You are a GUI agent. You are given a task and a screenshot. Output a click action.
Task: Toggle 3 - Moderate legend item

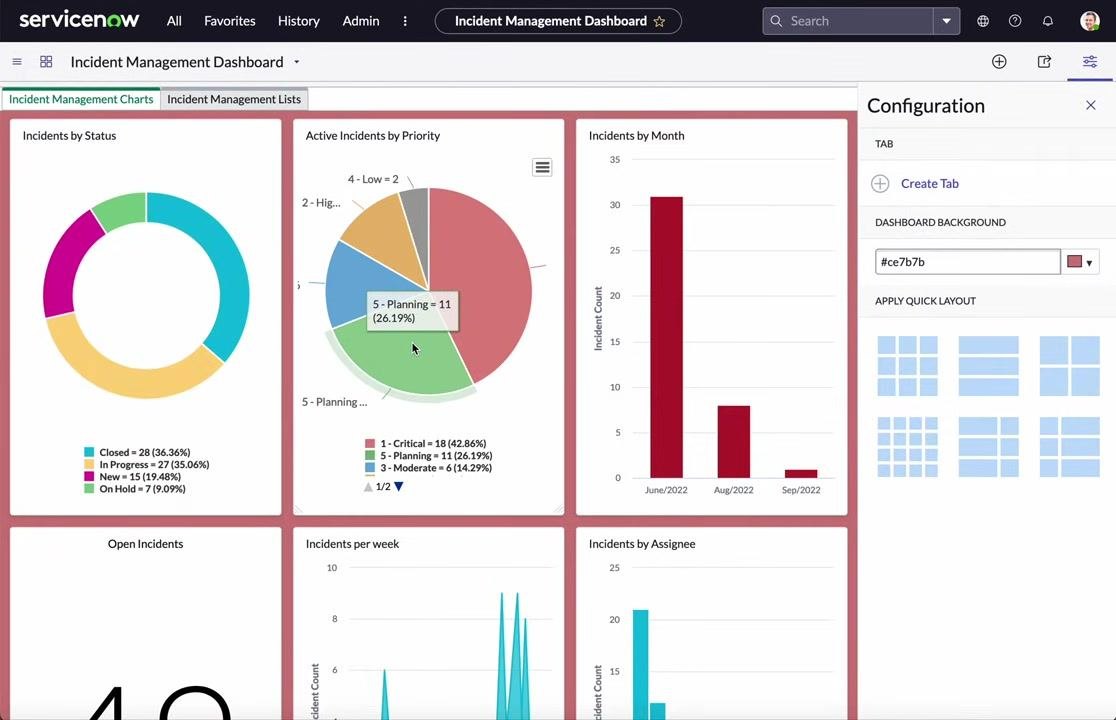tap(428, 467)
